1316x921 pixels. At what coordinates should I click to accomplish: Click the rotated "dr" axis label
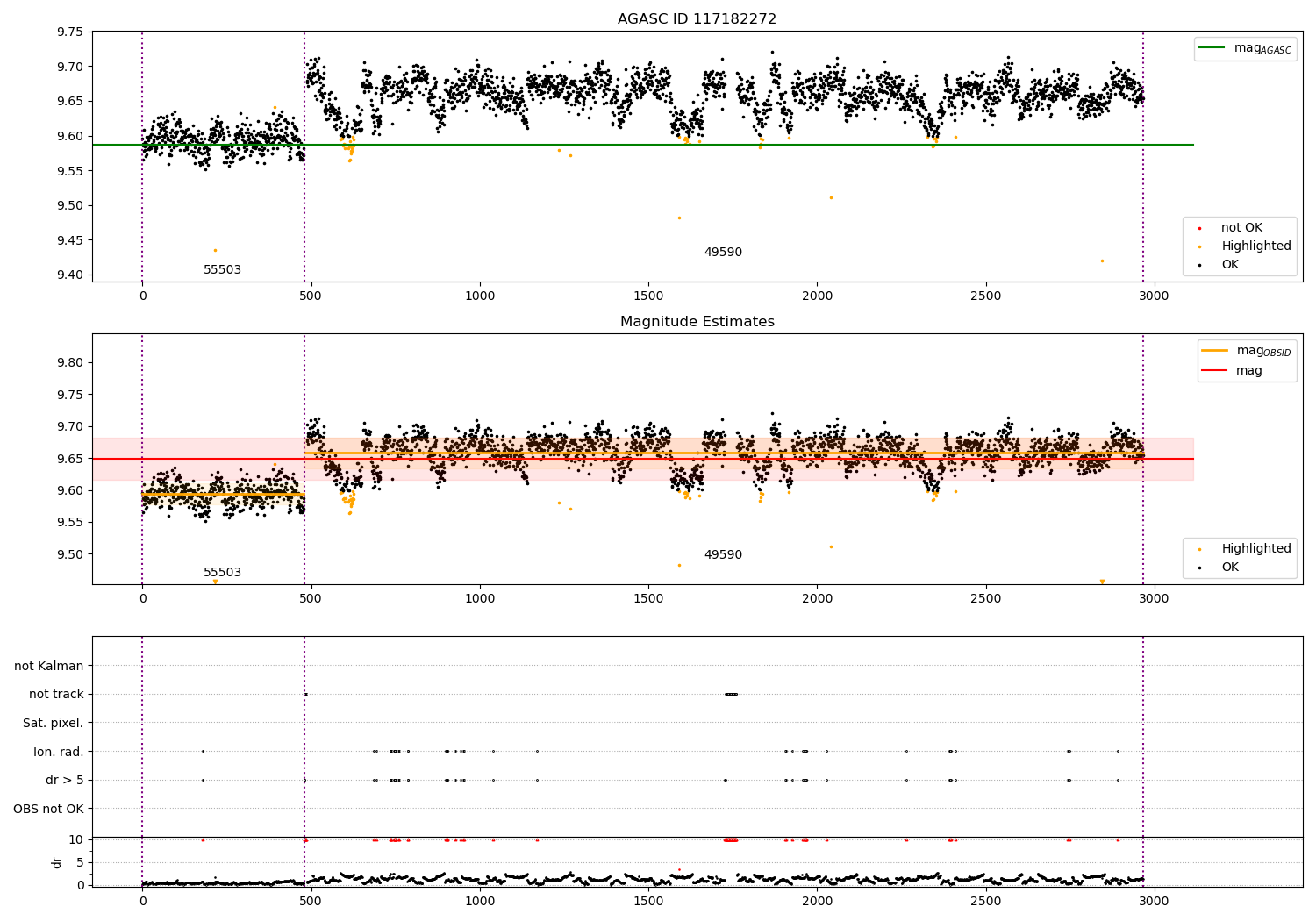[57, 862]
